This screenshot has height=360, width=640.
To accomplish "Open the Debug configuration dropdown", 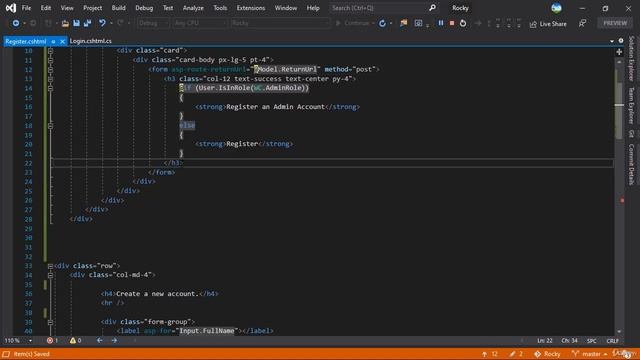I will [x=153, y=23].
